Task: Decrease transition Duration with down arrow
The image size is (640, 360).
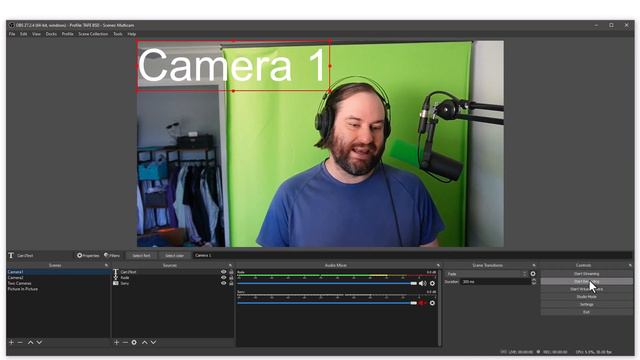Action: click(x=534, y=283)
